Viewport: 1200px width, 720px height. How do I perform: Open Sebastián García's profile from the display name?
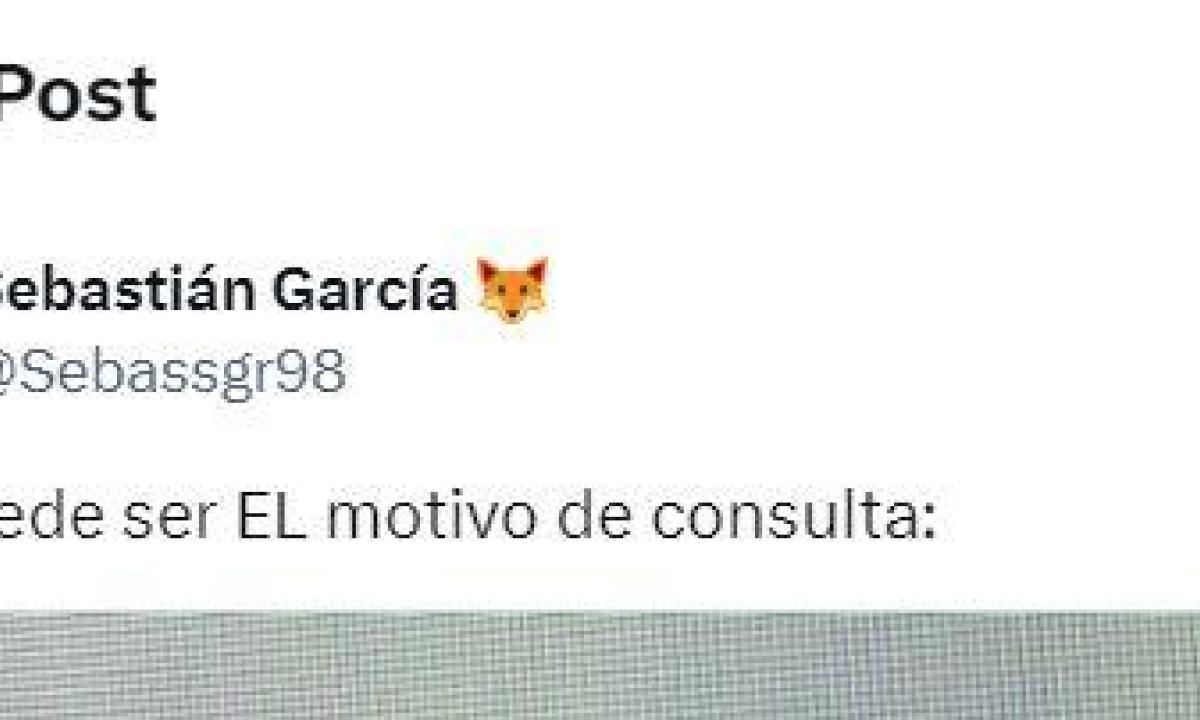click(x=229, y=291)
